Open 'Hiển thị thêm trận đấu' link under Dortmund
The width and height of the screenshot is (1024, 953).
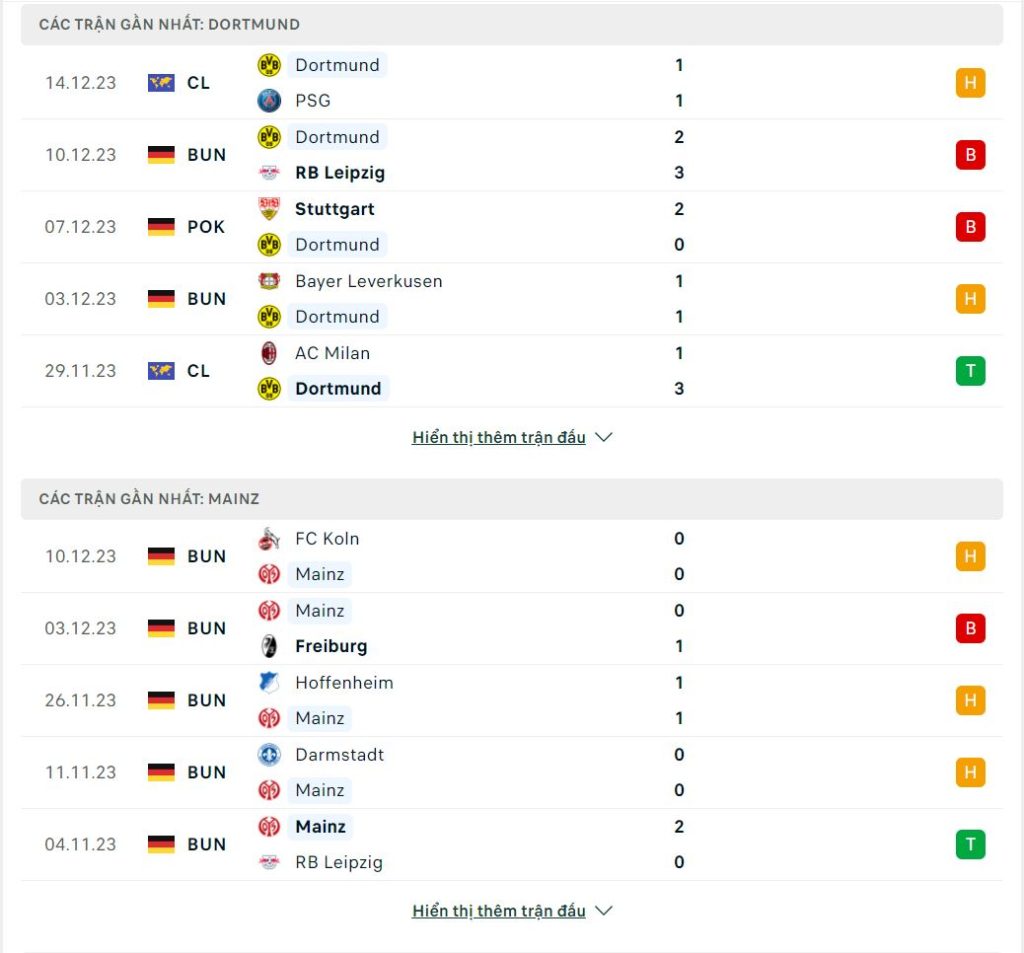click(x=499, y=437)
